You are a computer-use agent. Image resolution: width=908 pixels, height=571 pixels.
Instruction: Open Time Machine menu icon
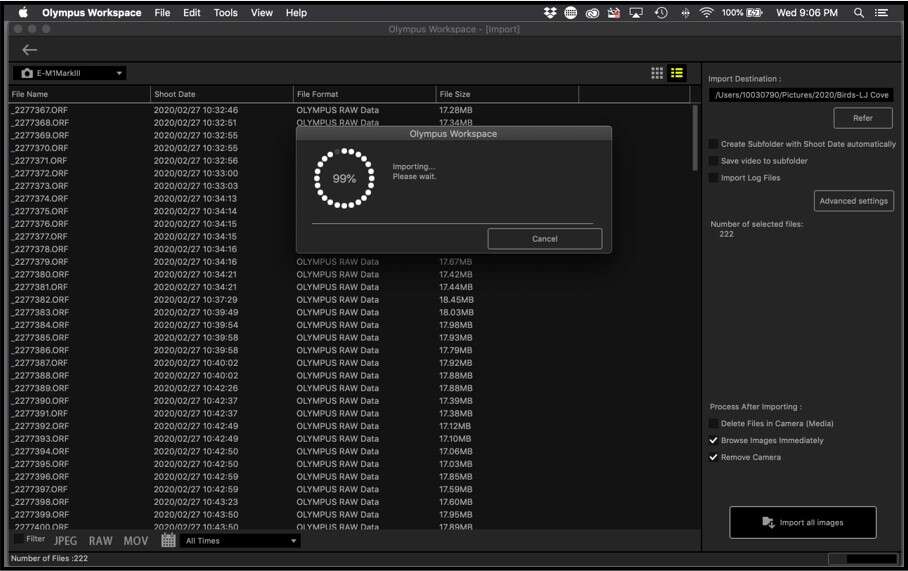click(661, 13)
